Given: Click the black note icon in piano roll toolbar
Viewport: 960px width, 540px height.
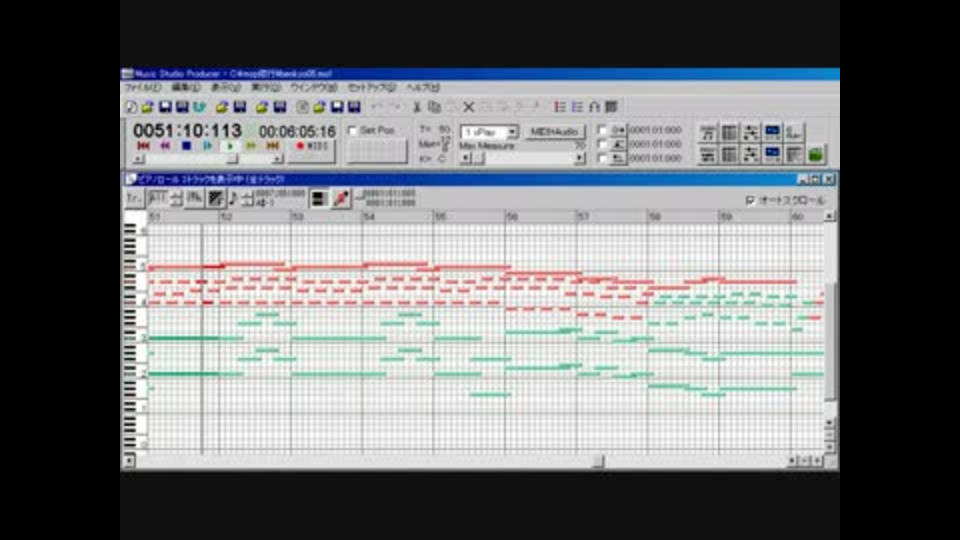Looking at the screenshot, I should pyautogui.click(x=233, y=198).
